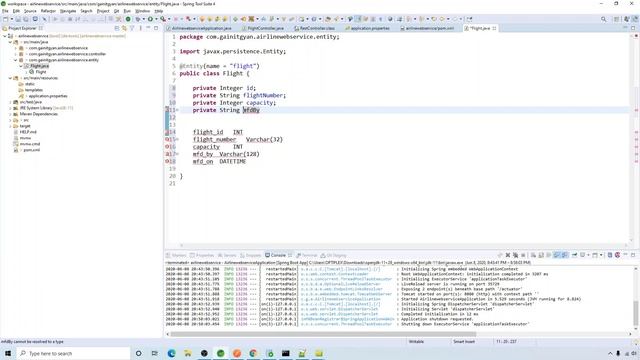Image resolution: width=640 pixels, height=360 pixels.
Task: Open the Terminal view tab
Action: tap(307, 255)
